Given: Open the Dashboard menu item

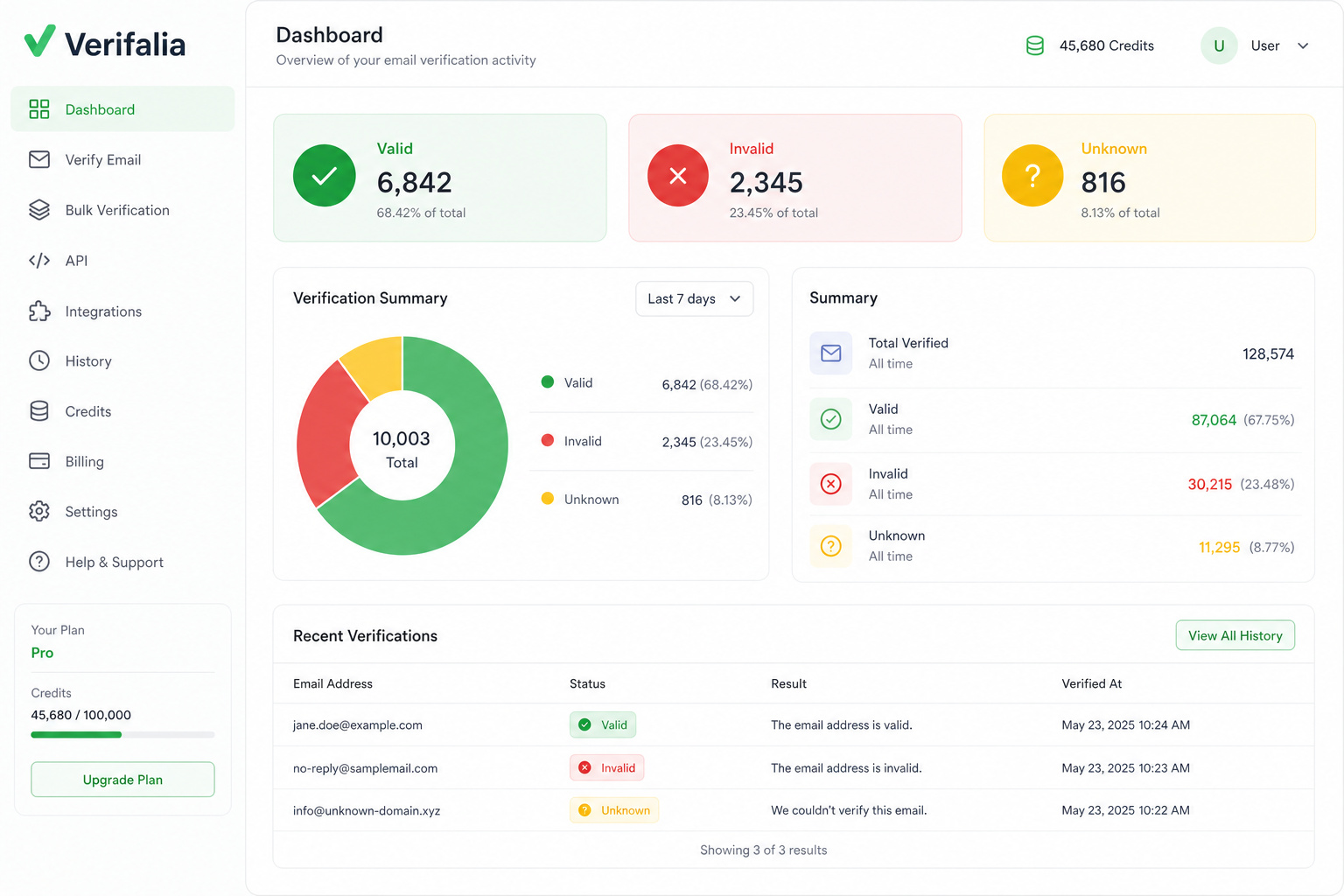Looking at the screenshot, I should tap(122, 109).
